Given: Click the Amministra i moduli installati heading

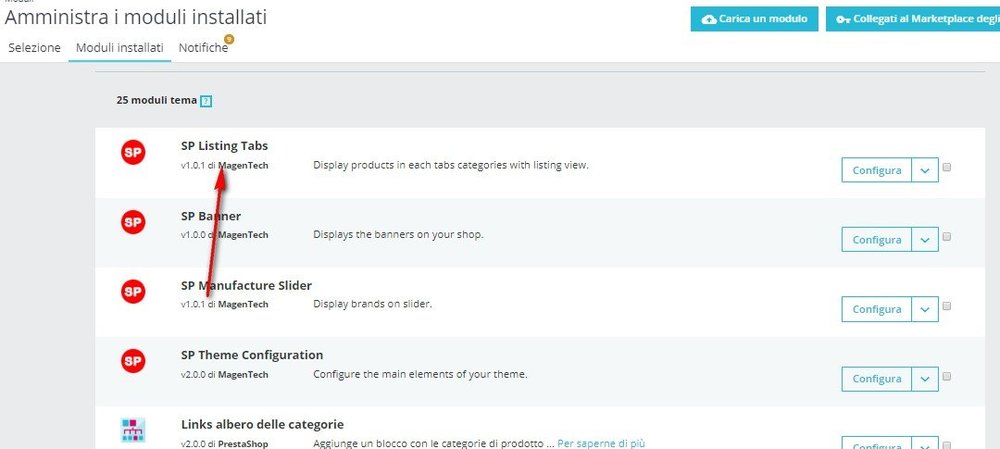Looking at the screenshot, I should (136, 18).
